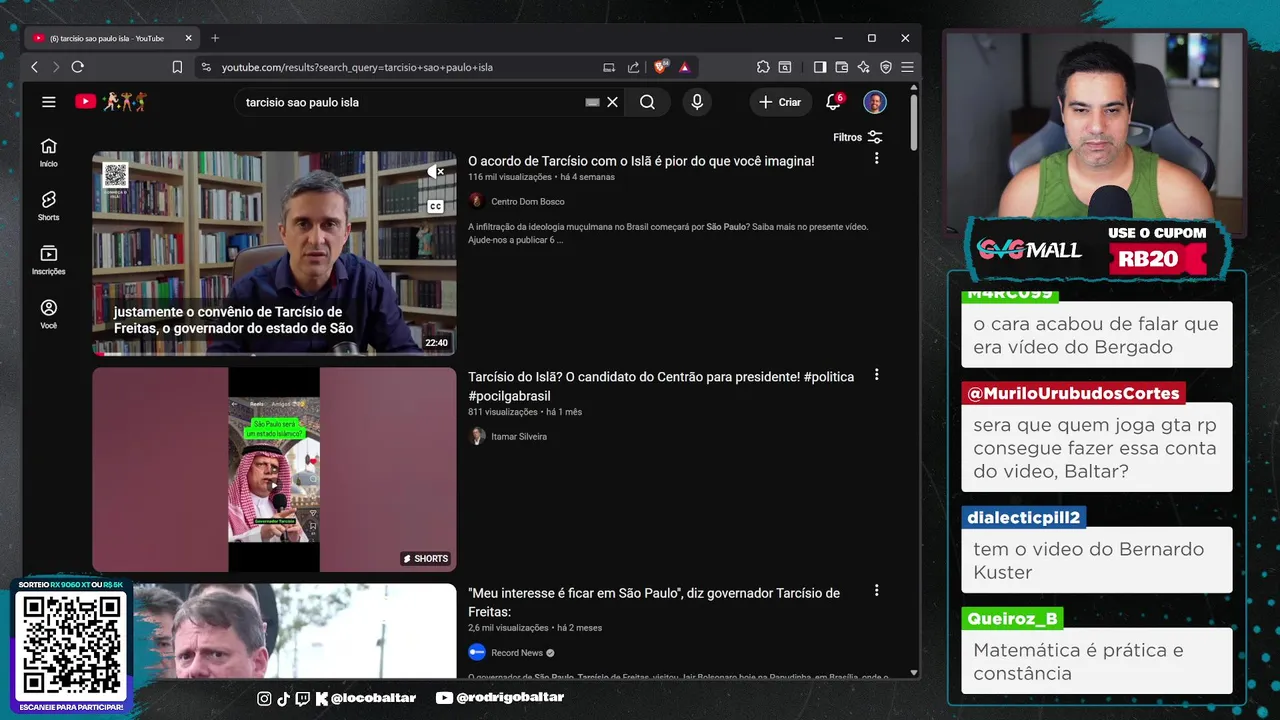Toggle the browser sidebar panel

tap(820, 67)
